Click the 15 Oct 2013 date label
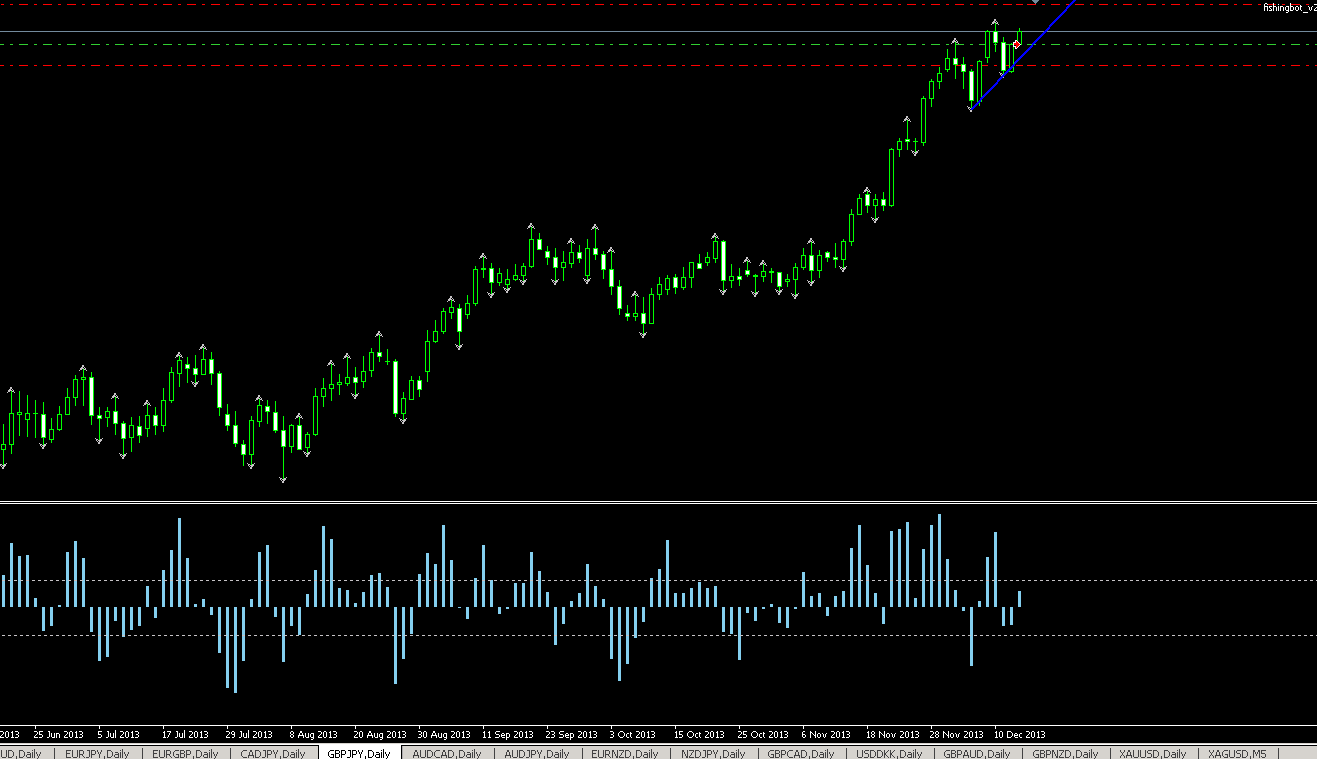This screenshot has height=759, width=1317. coord(698,733)
